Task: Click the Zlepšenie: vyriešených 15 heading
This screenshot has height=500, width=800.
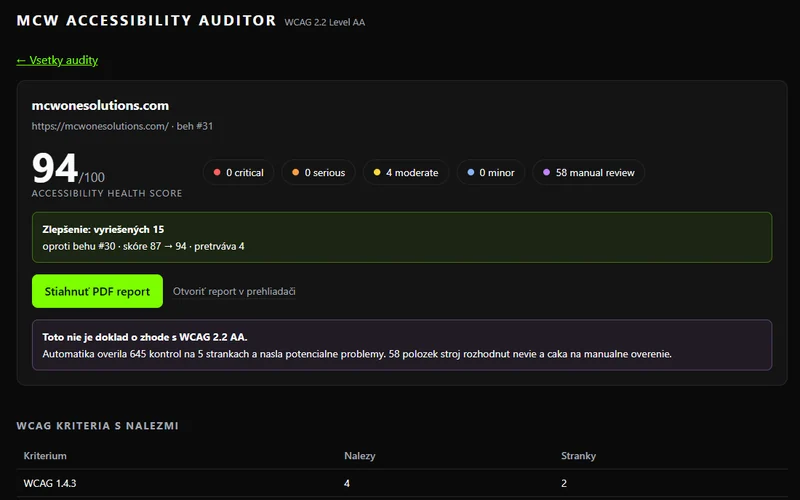Action: click(x=103, y=230)
